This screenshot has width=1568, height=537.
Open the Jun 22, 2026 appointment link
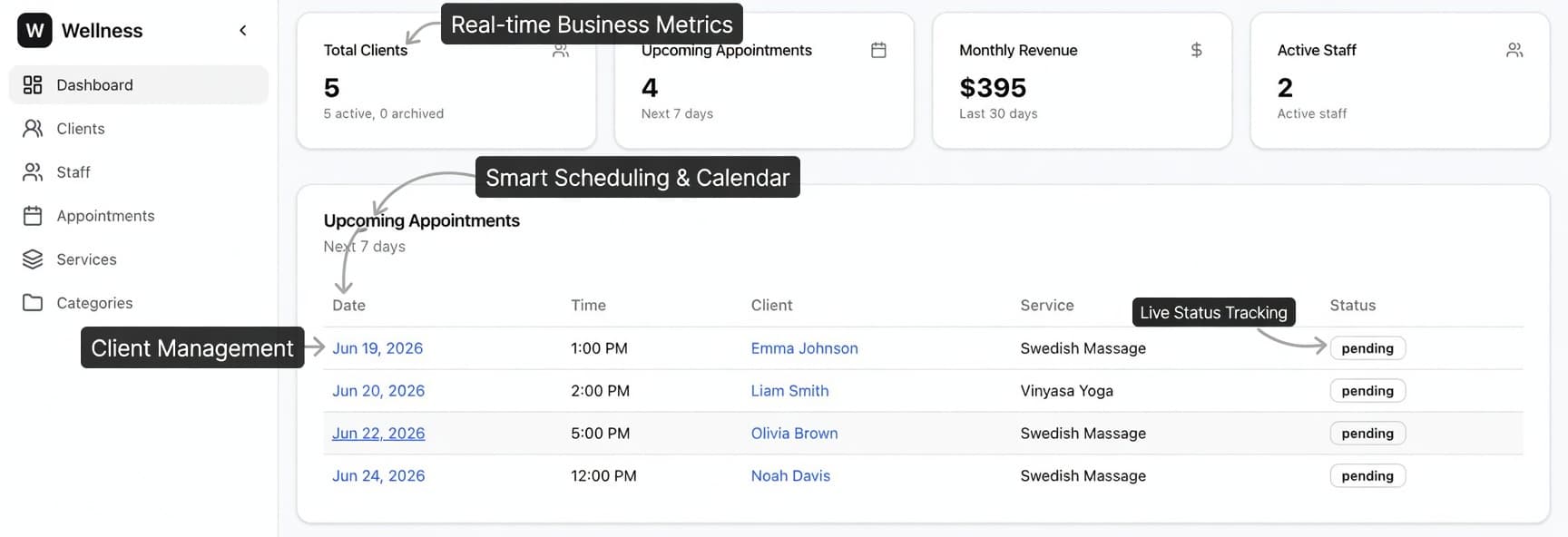click(x=378, y=434)
